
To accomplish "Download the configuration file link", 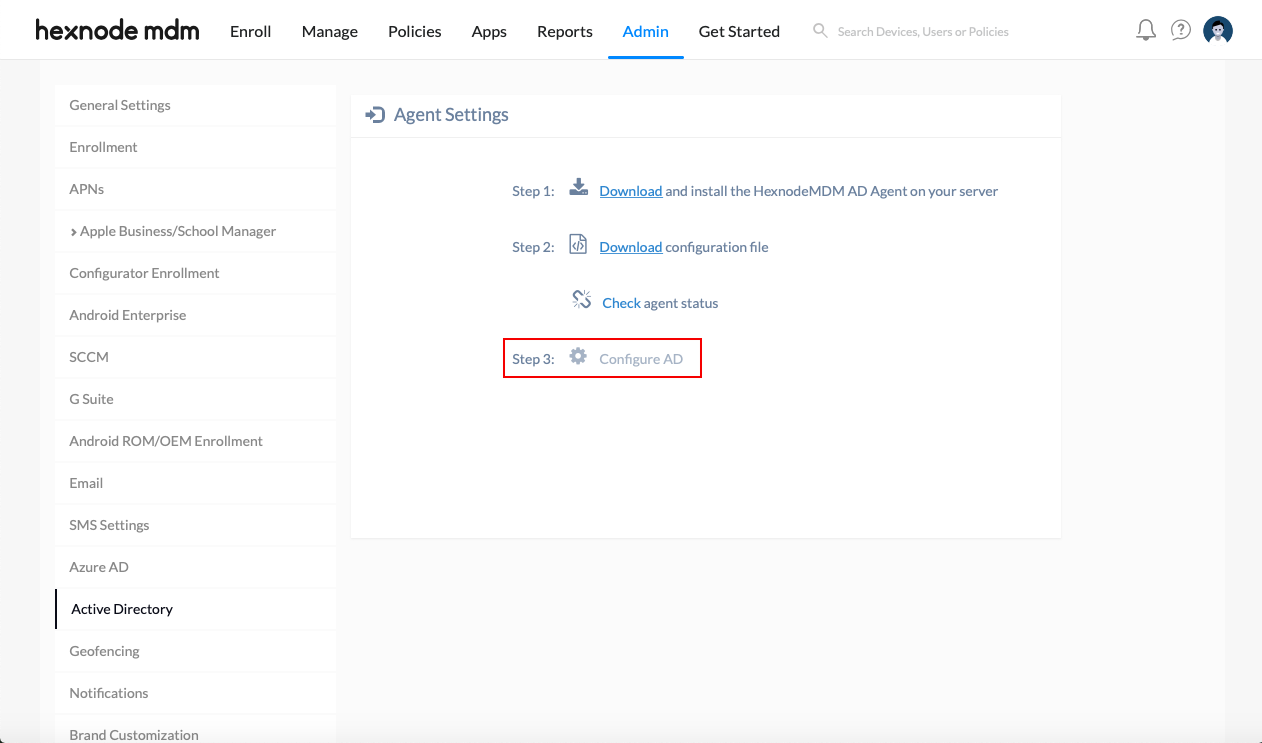I will [631, 247].
